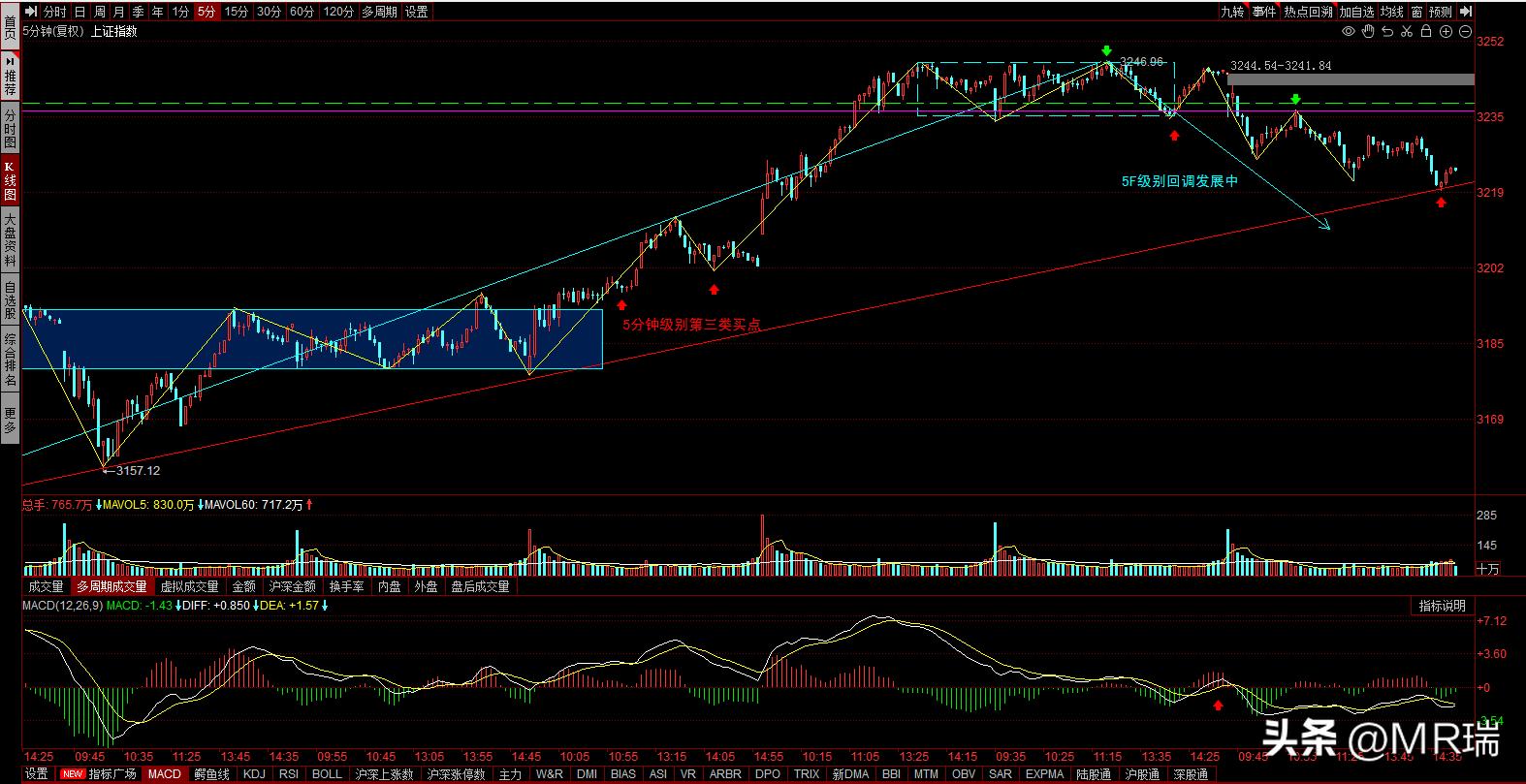1526x784 pixels.
Task: Switch to the weekly 周 period
Action: tap(99, 12)
